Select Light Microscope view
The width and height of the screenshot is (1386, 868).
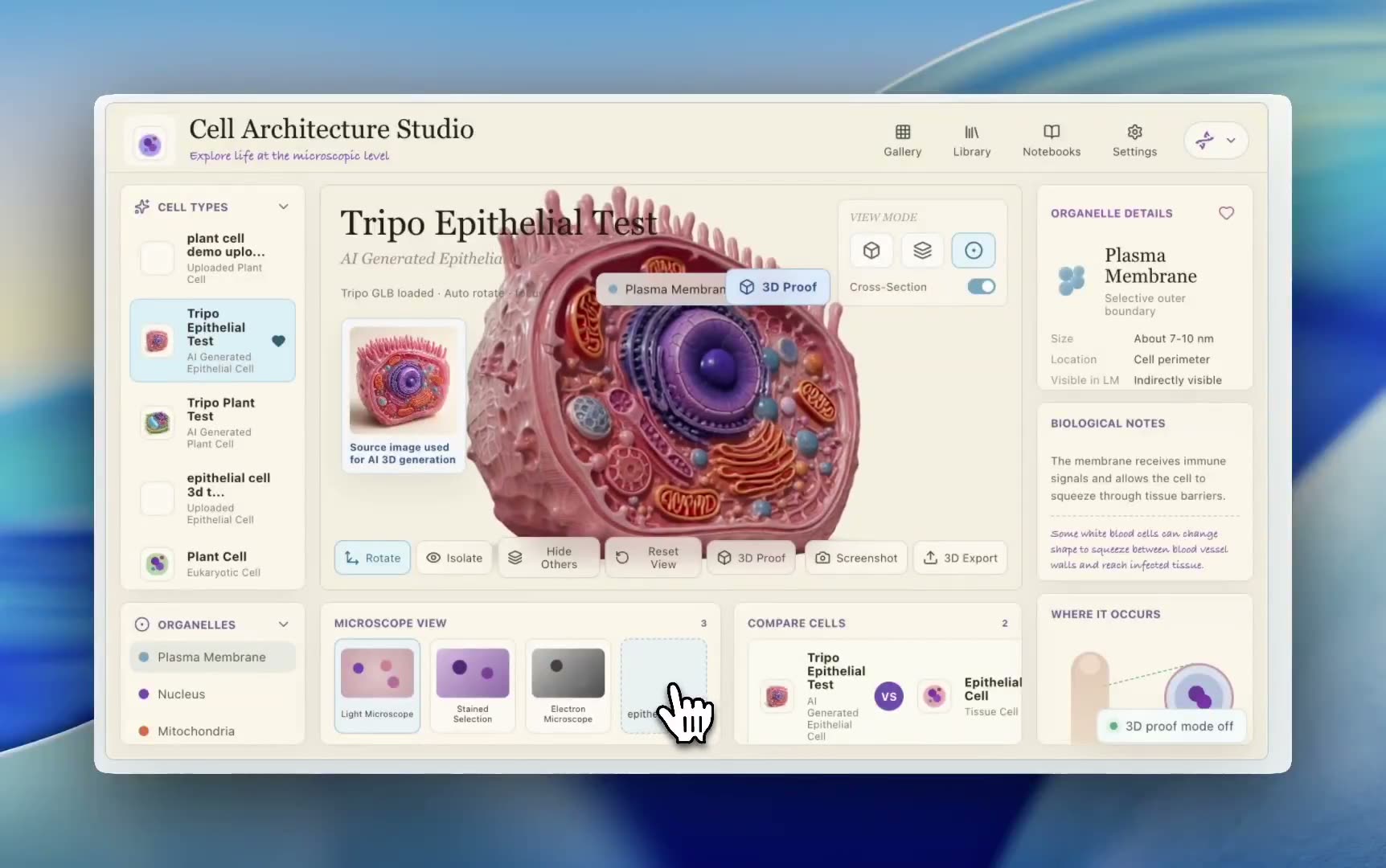coord(377,686)
